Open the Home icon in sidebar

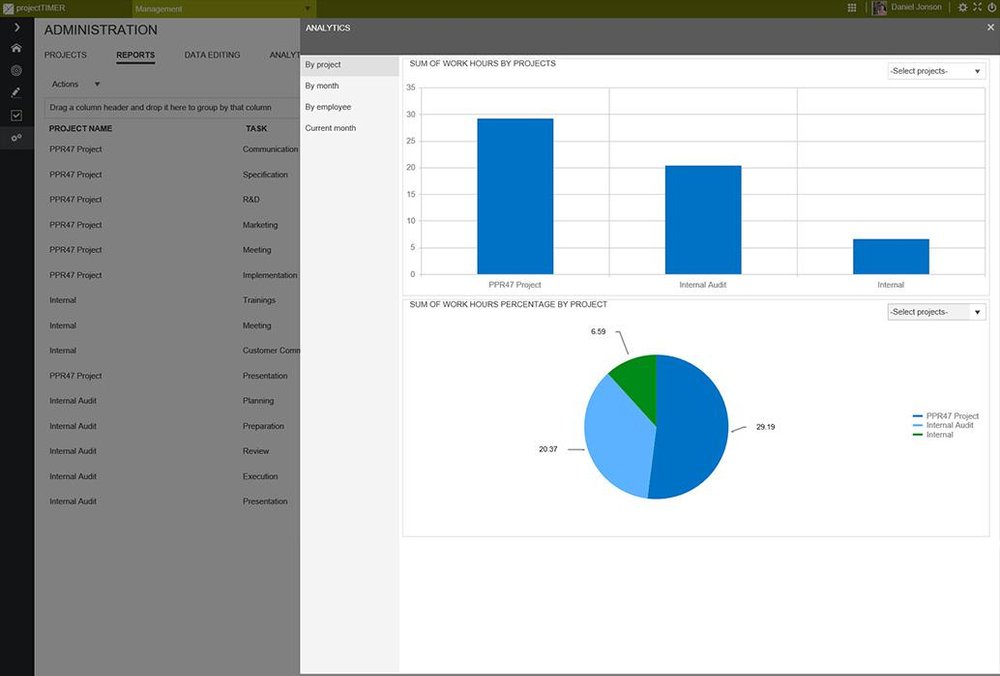[x=17, y=48]
